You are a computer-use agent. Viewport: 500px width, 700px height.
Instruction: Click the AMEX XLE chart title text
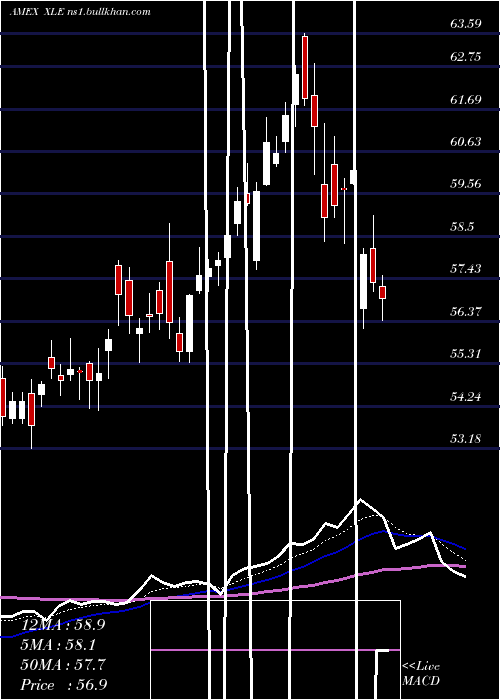(x=80, y=12)
